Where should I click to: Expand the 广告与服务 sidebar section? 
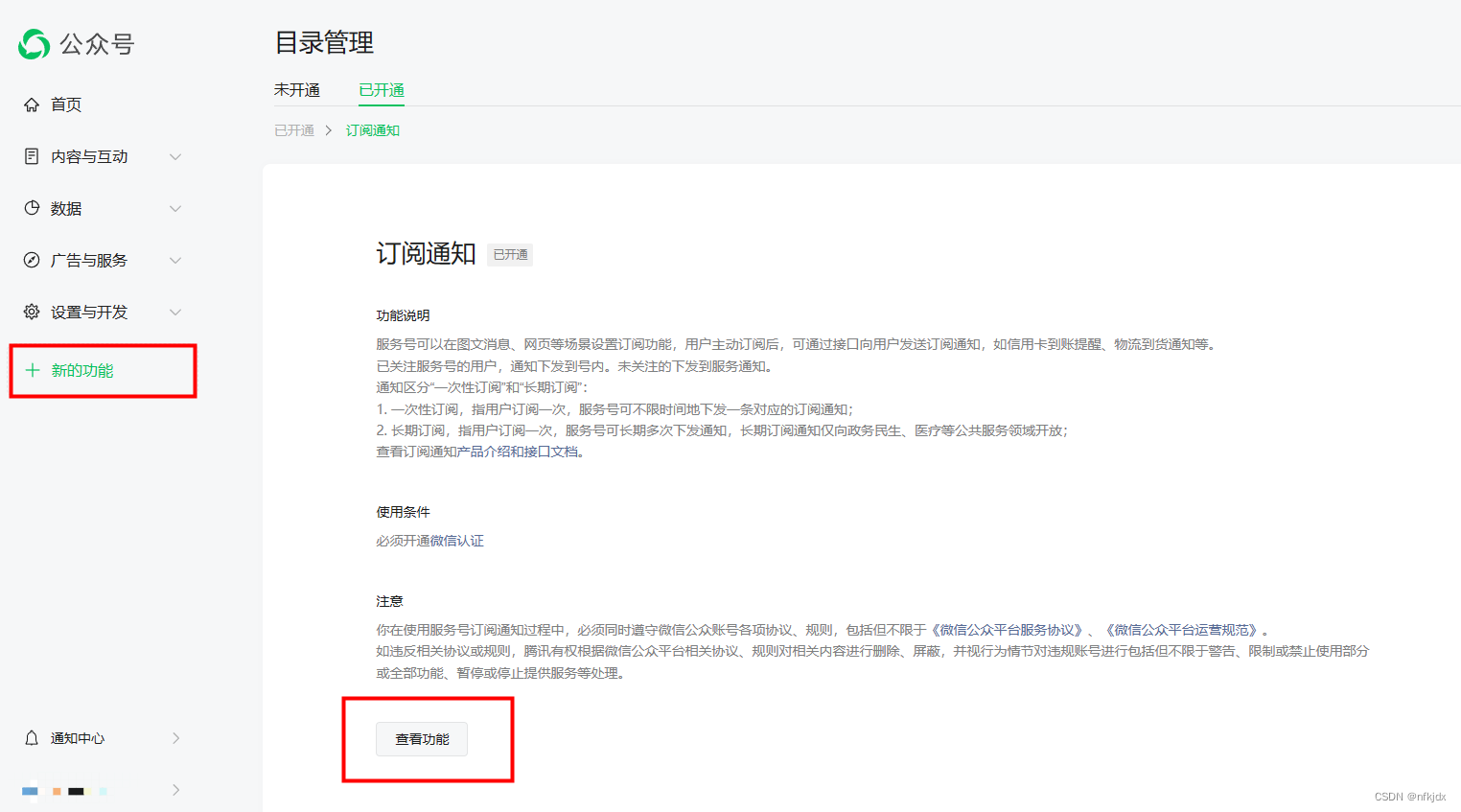point(174,260)
